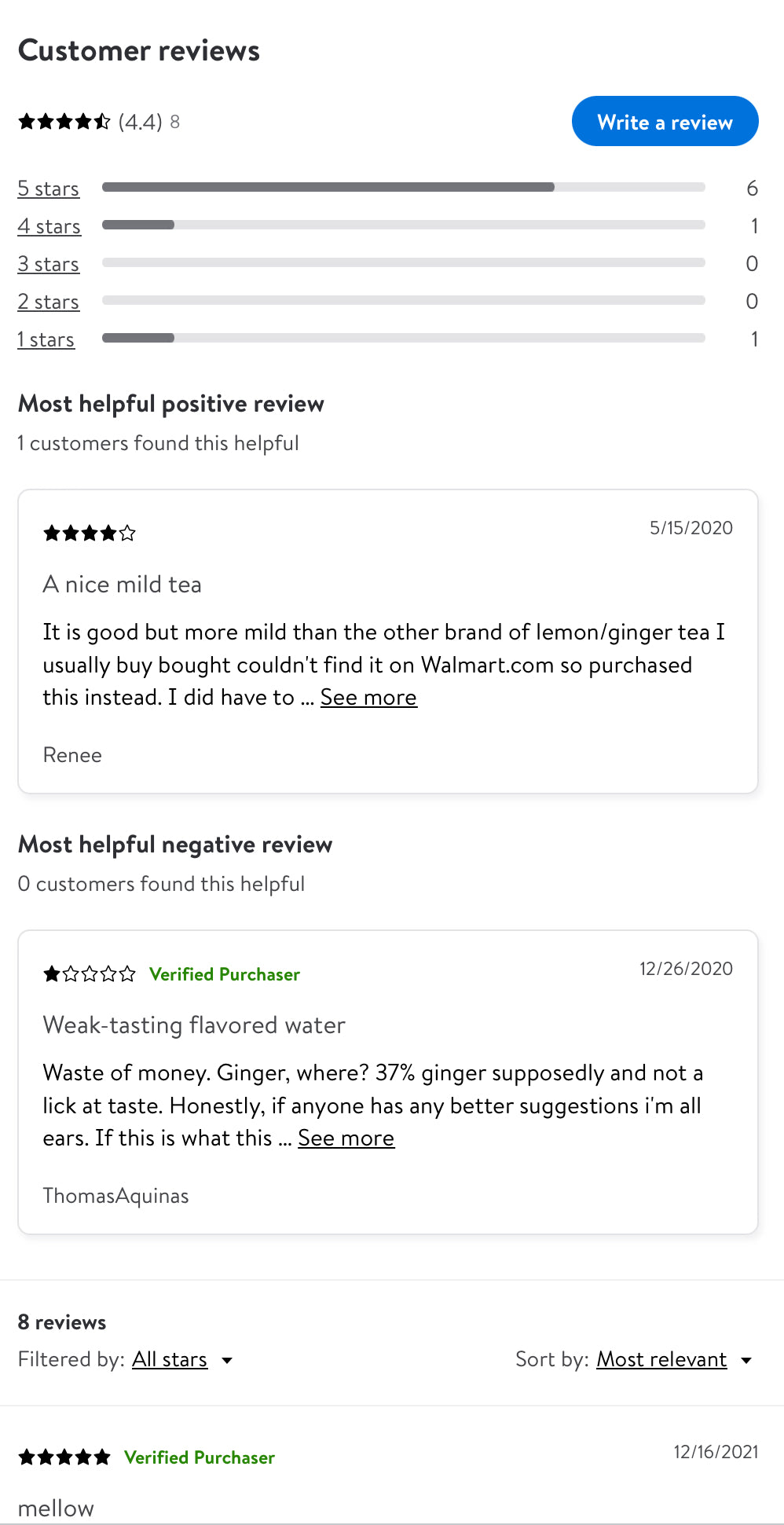
Task: Click the 5 stars rating progress bar
Action: point(403,188)
